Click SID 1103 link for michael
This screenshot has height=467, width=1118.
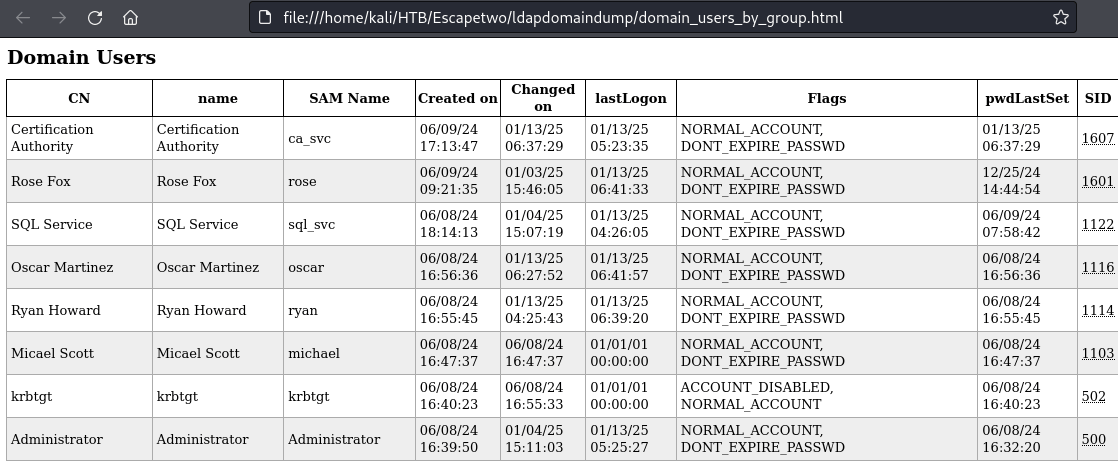(1097, 353)
